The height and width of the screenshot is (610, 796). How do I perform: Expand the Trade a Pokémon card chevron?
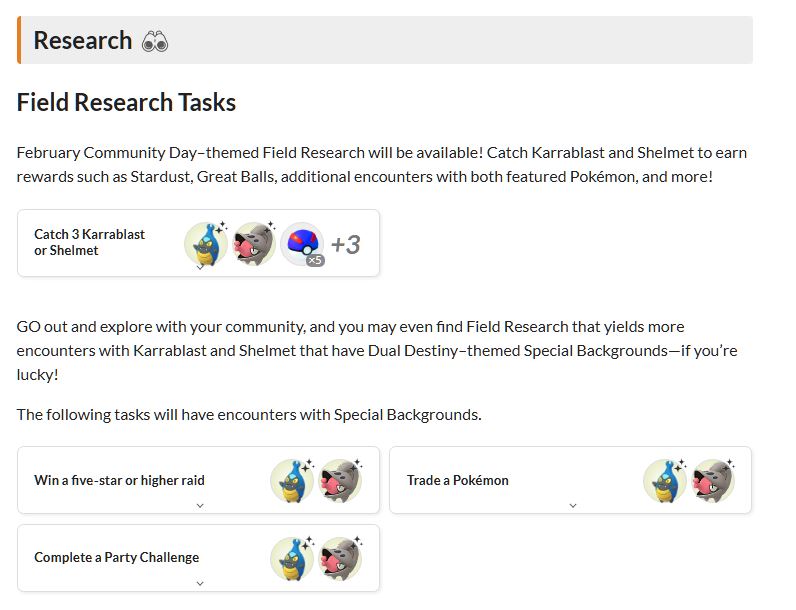point(572,506)
